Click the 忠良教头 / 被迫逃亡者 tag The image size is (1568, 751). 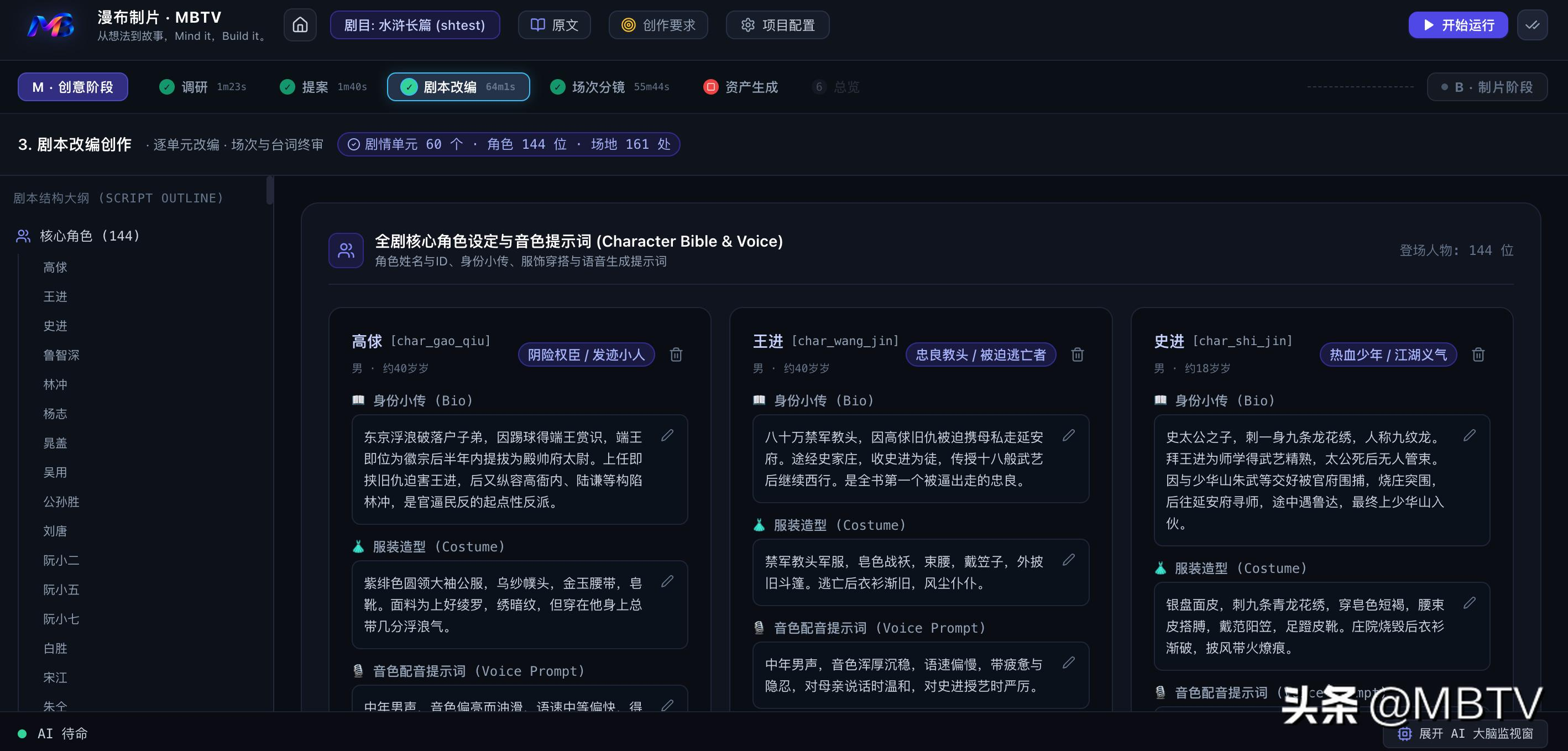[981, 355]
